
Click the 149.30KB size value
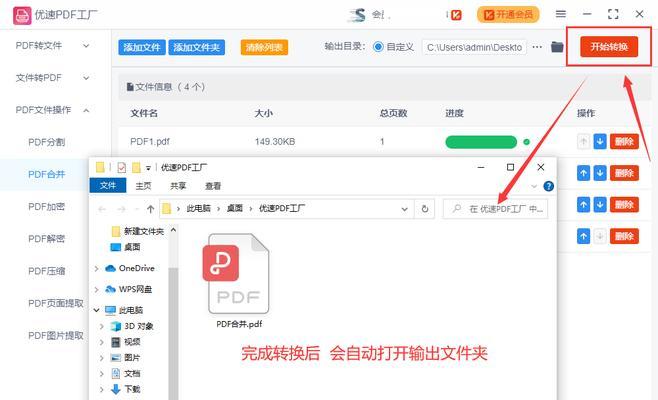coord(275,141)
